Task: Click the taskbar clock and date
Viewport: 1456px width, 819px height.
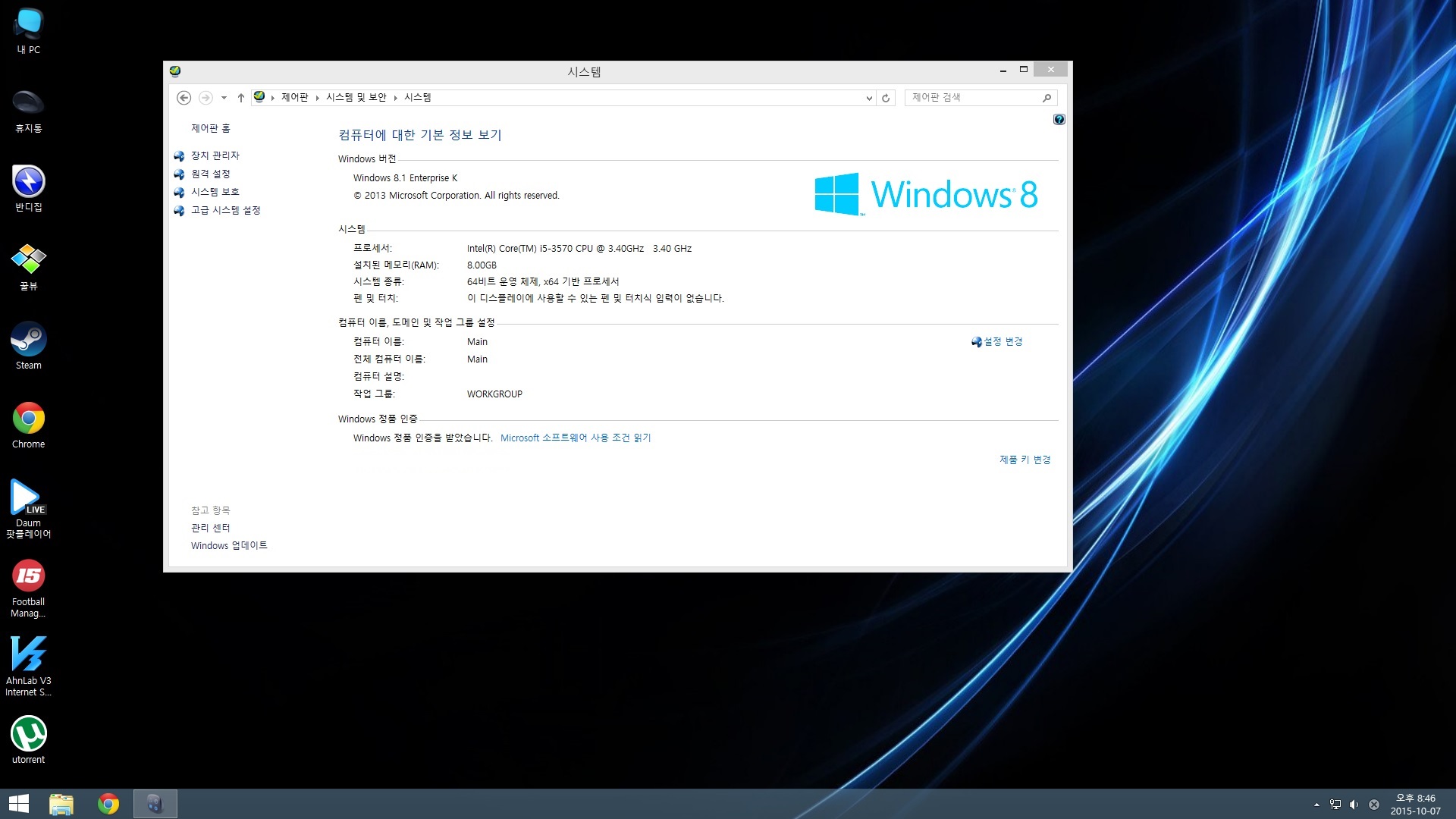Action: [x=1415, y=805]
